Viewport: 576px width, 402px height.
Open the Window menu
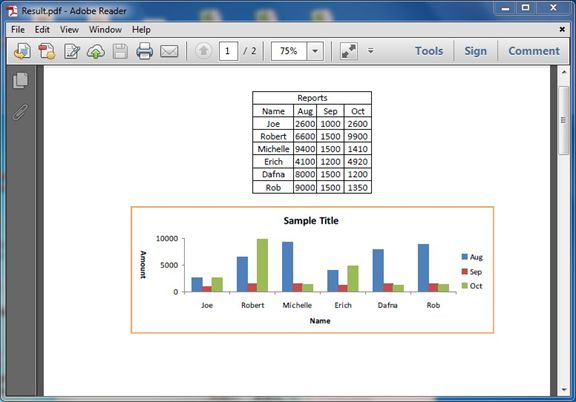(x=105, y=29)
